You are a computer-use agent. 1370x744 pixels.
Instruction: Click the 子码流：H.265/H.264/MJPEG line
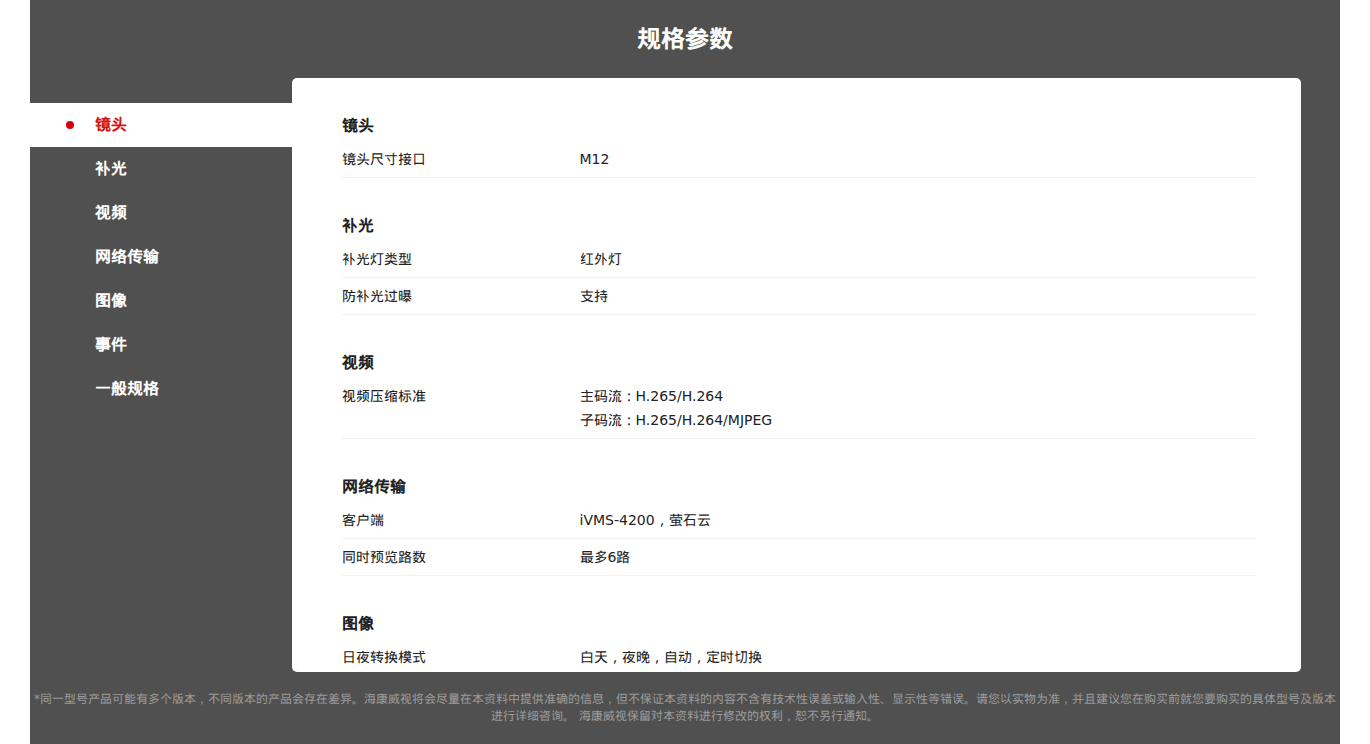click(x=676, y=420)
